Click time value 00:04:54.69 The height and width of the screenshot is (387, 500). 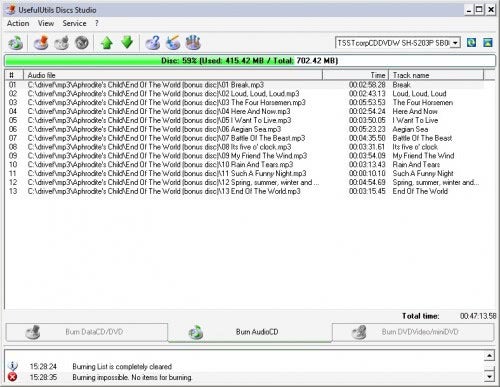367,182
